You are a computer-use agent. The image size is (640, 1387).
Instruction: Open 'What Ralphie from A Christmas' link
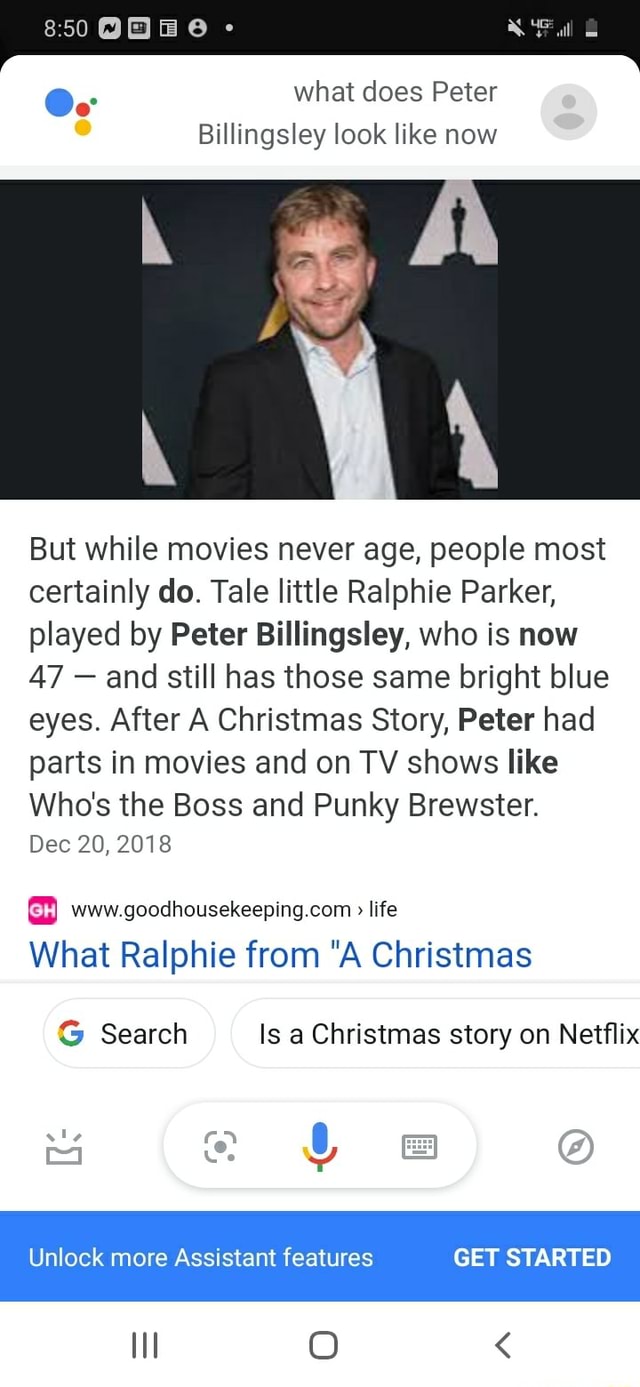pos(280,955)
